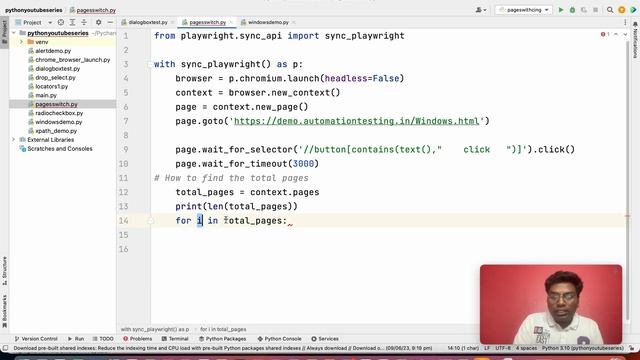640x360 pixels.
Task: Toggle the Bookmarks tool window stripe button
Action: [x=4, y=311]
